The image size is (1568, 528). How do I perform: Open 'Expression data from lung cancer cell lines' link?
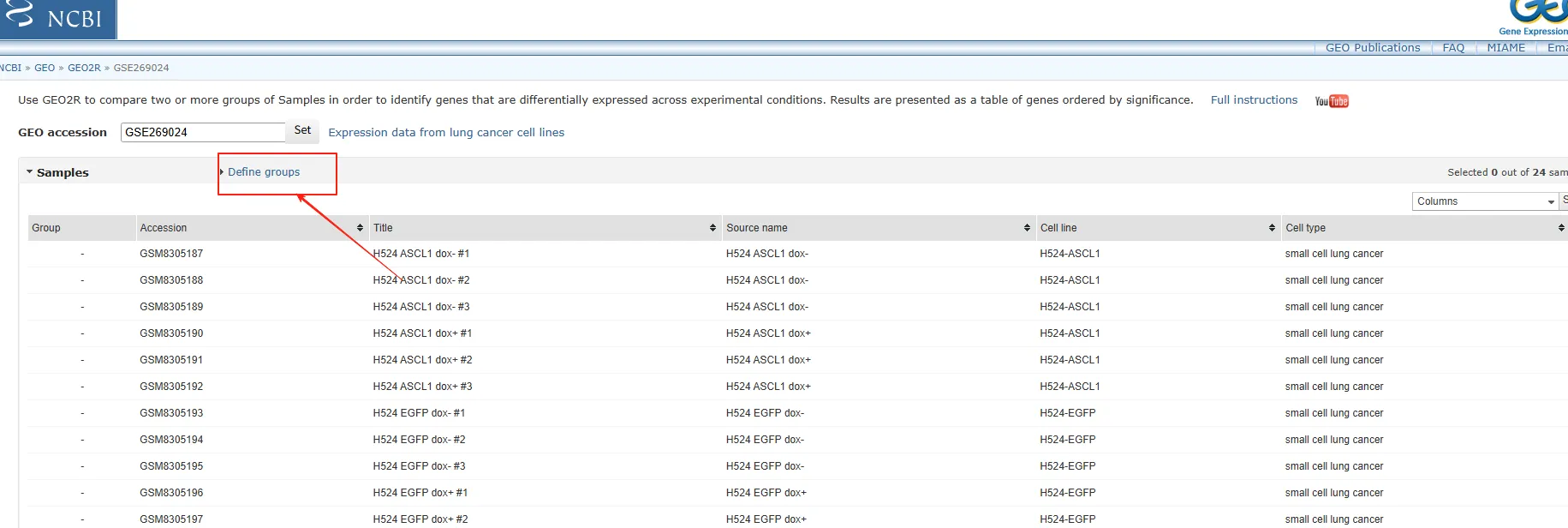[446, 133]
